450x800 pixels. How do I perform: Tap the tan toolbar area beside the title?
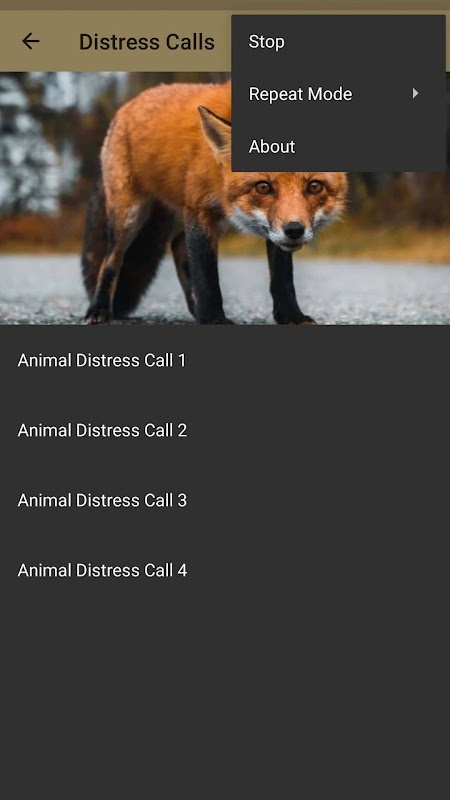click(x=223, y=41)
